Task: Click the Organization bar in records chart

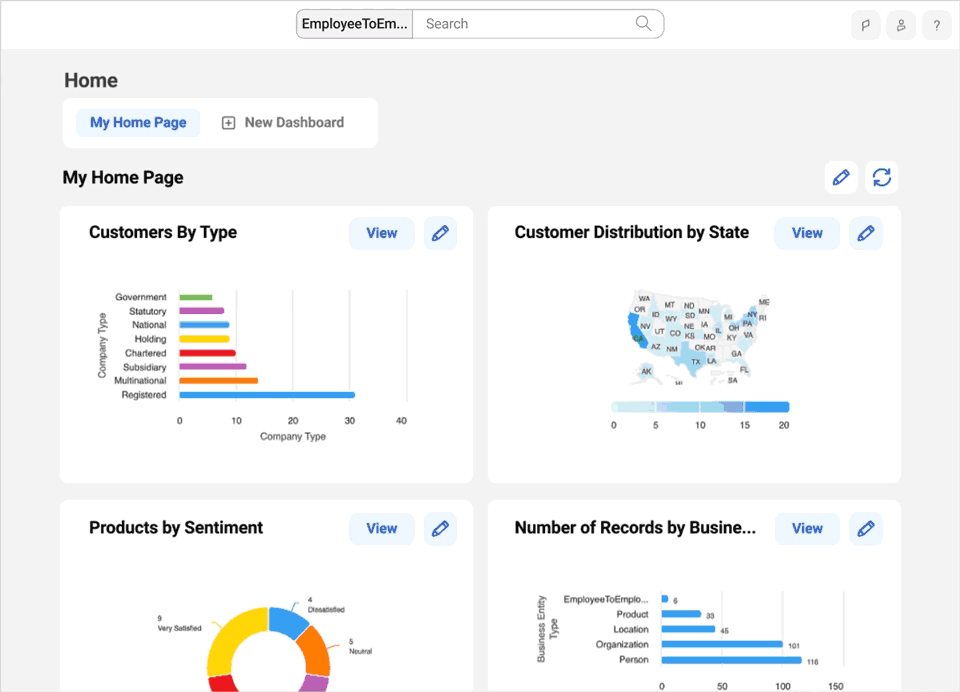Action: [x=722, y=644]
